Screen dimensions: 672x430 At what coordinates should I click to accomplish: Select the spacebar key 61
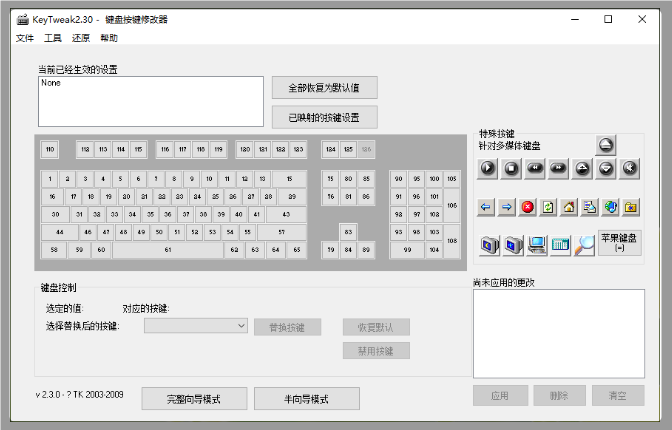[168, 250]
